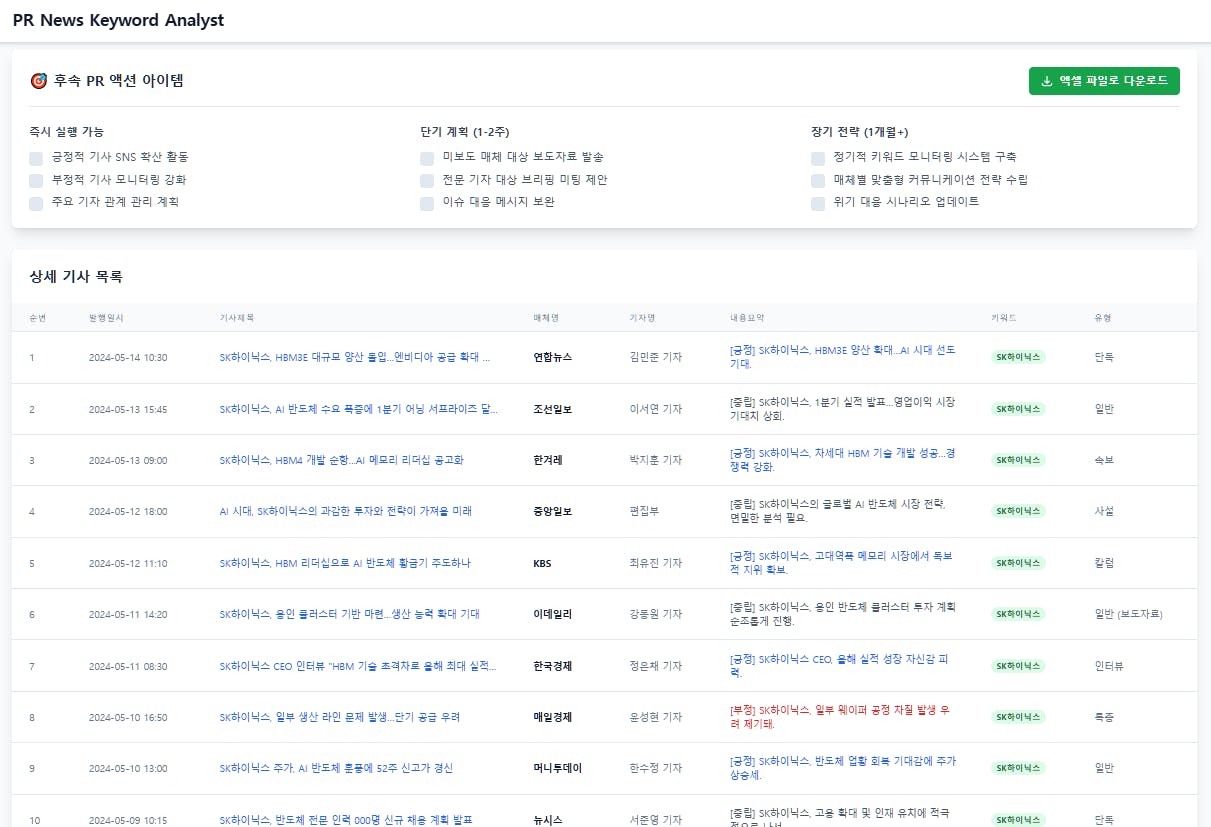Open SK하이닉스 CEO 인터뷰 article
This screenshot has height=827, width=1211.
click(x=357, y=666)
